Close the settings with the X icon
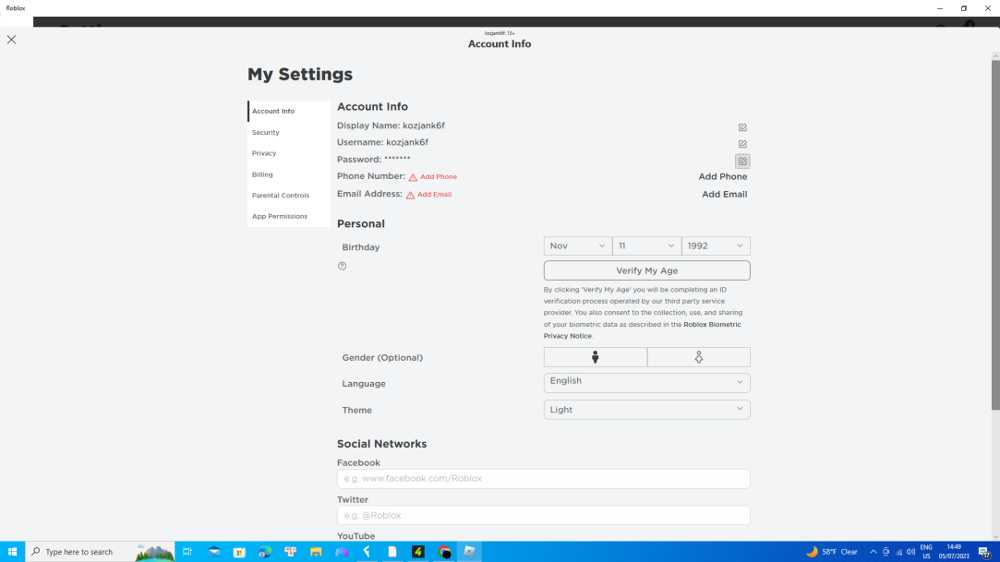 pos(11,40)
